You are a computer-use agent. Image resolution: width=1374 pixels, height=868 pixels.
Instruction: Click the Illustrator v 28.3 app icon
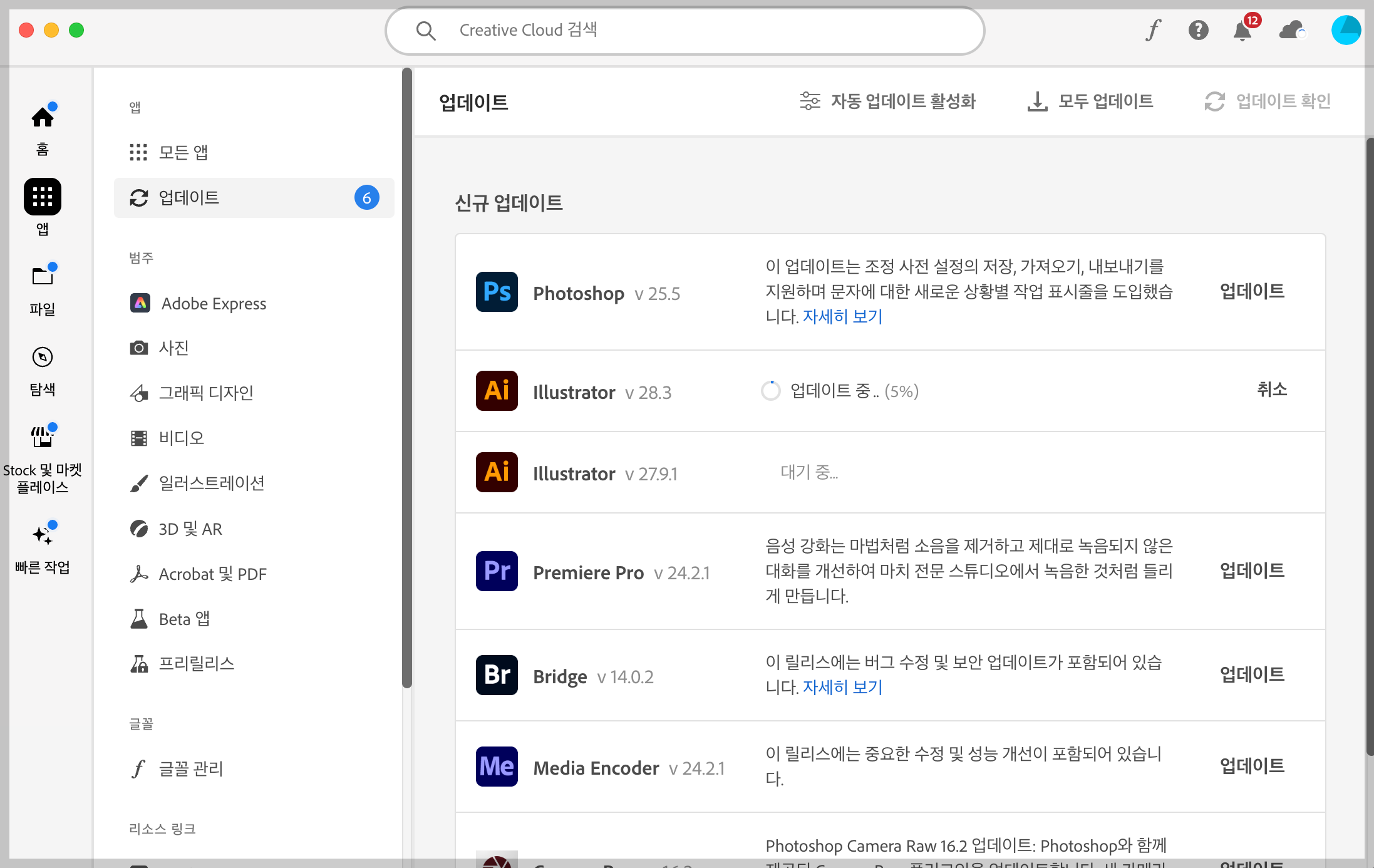click(497, 391)
